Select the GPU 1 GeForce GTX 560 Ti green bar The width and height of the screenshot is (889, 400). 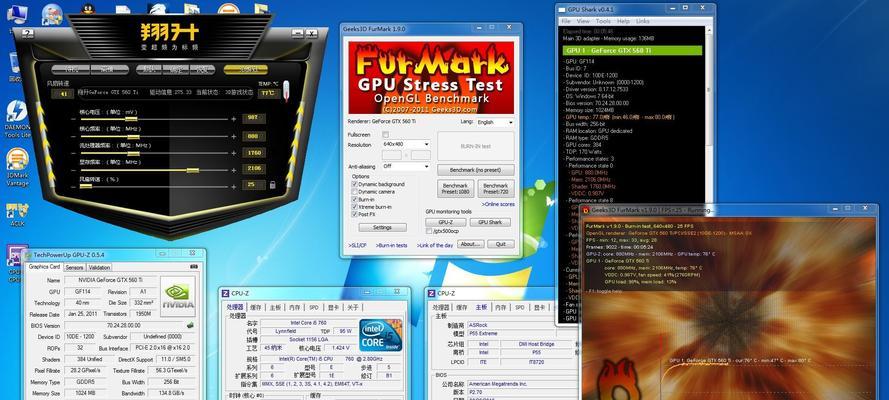pyautogui.click(x=632, y=50)
